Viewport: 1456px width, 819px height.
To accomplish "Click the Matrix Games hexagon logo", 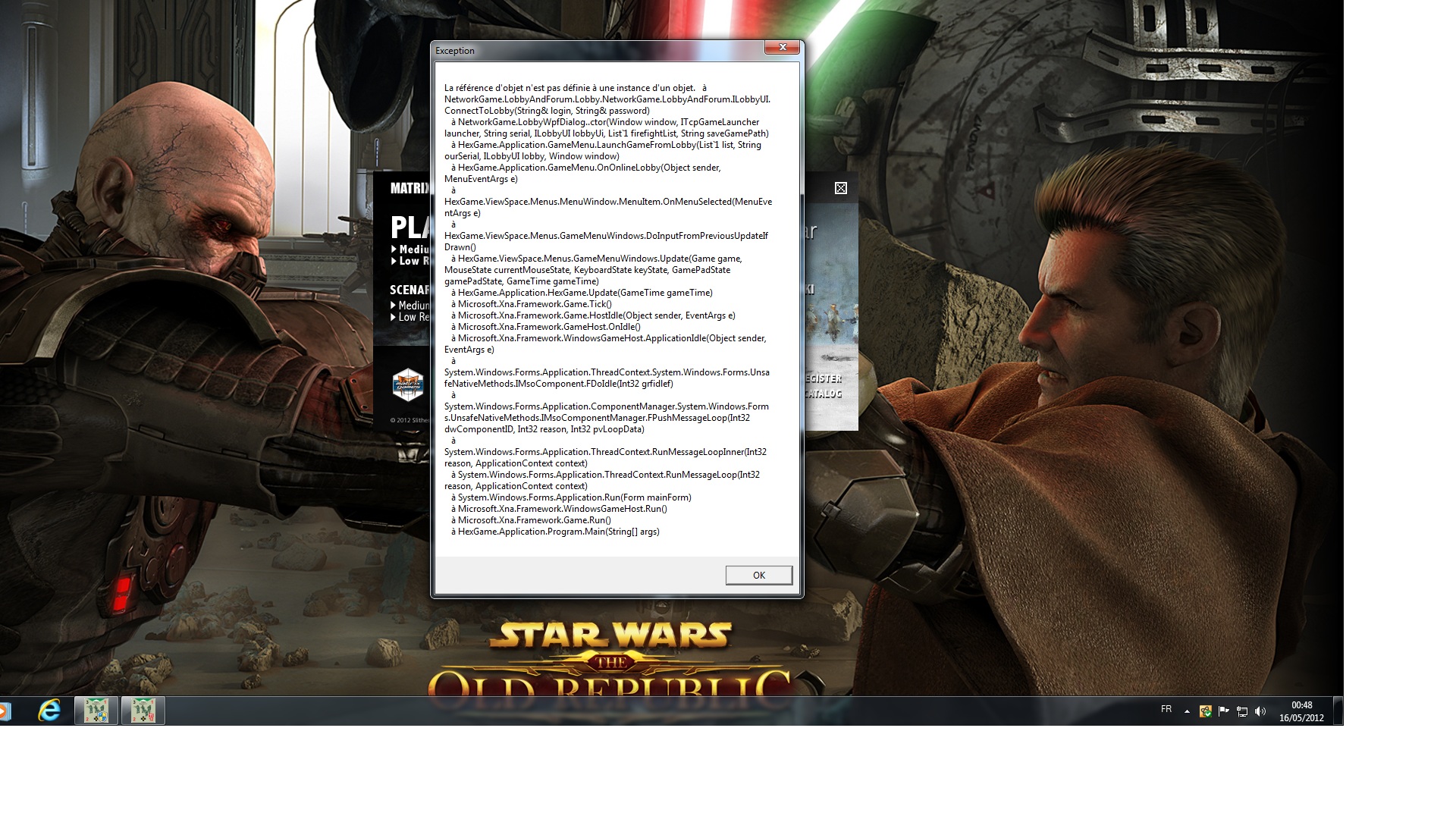I will pos(407,385).
